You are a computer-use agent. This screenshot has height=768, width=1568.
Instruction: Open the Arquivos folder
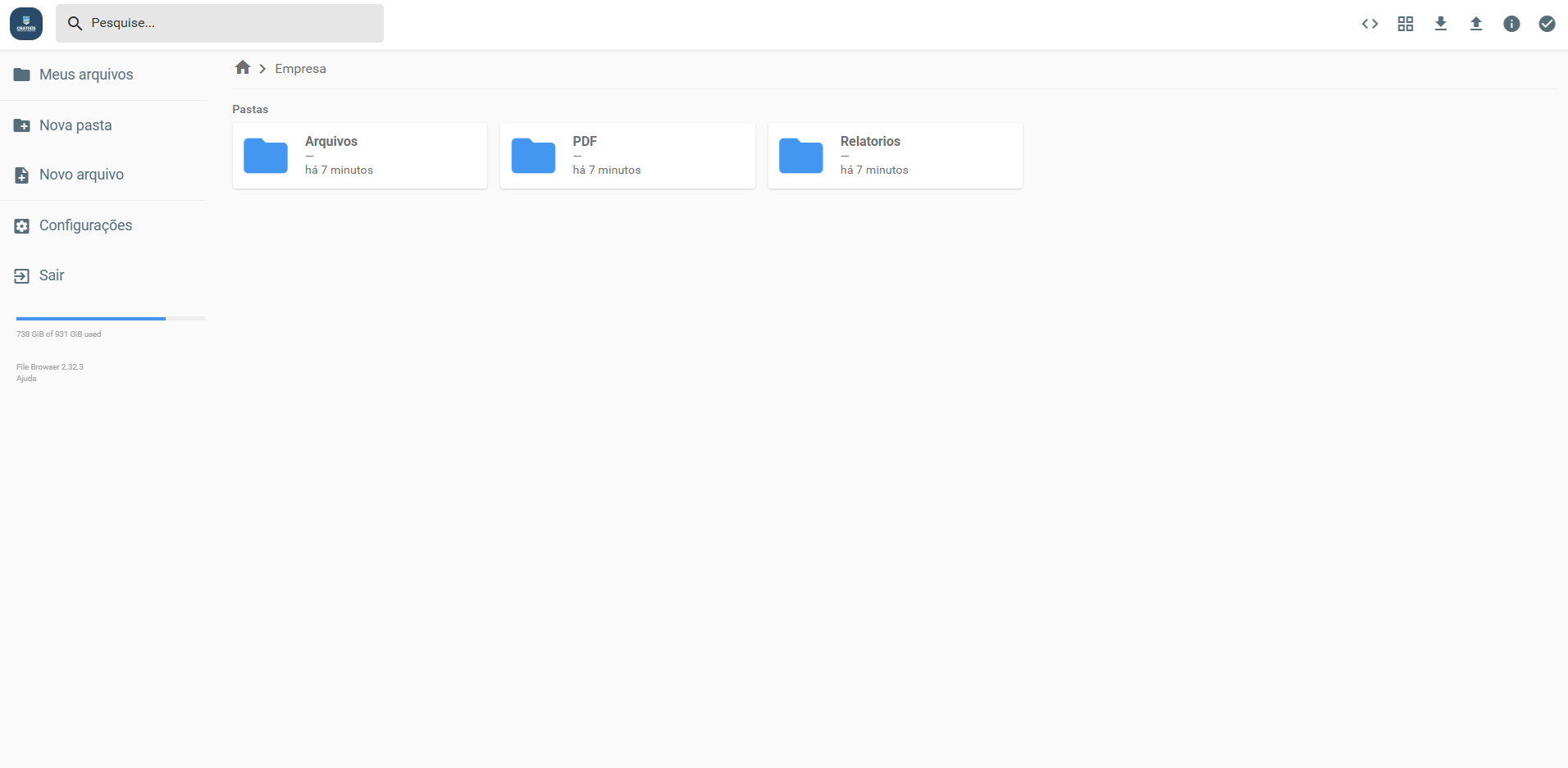359,155
